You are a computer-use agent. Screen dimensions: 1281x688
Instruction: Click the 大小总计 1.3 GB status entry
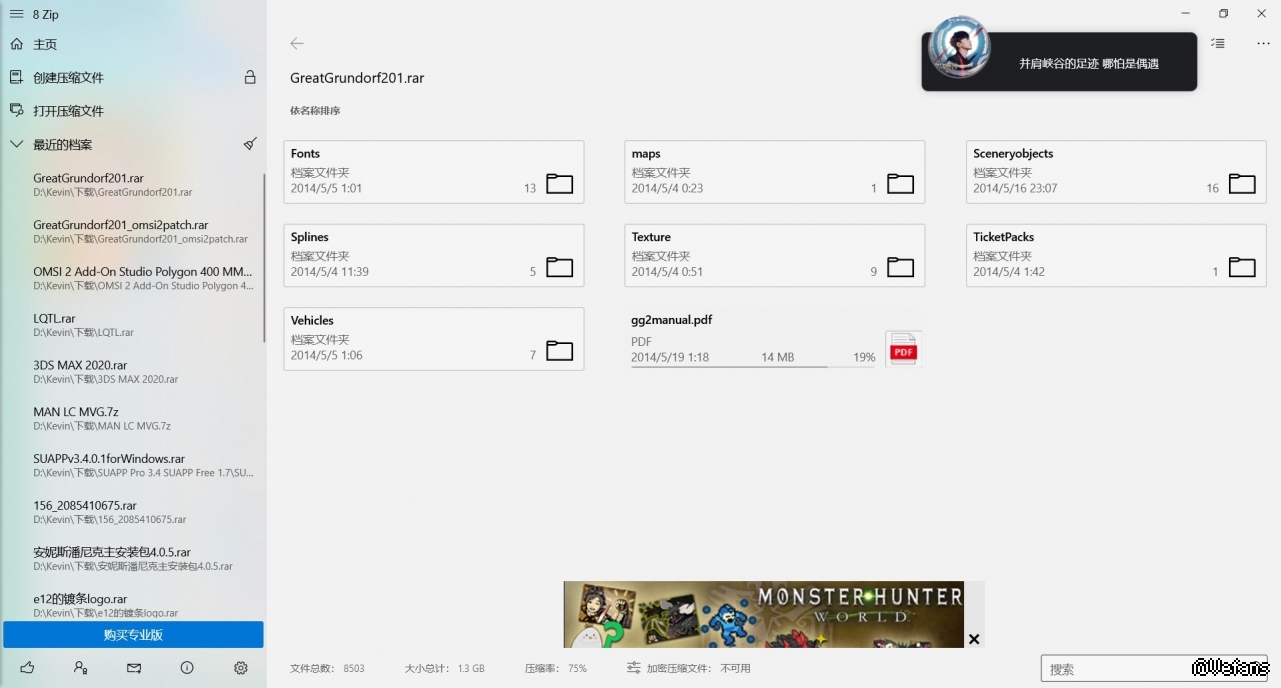pos(444,668)
